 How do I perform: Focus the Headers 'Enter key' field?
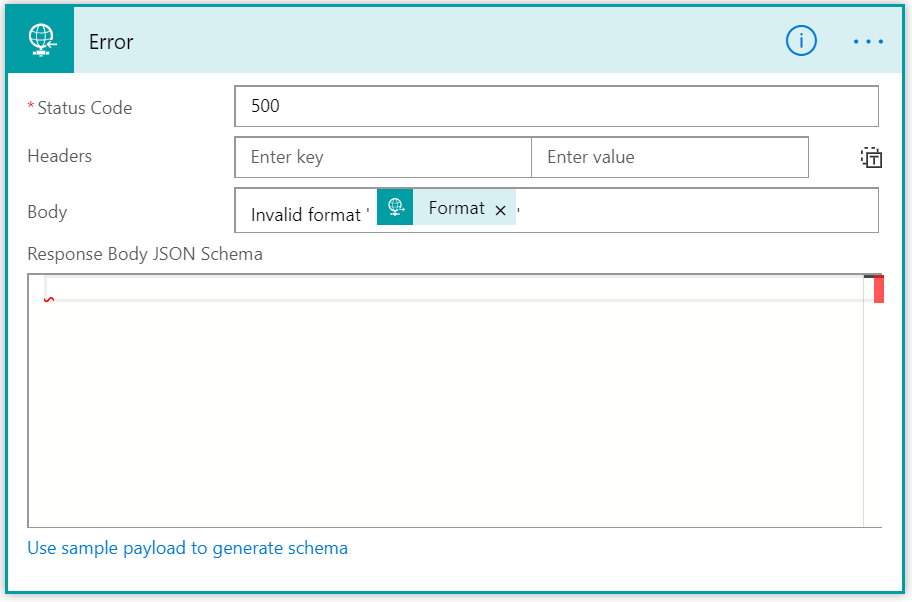coord(383,157)
